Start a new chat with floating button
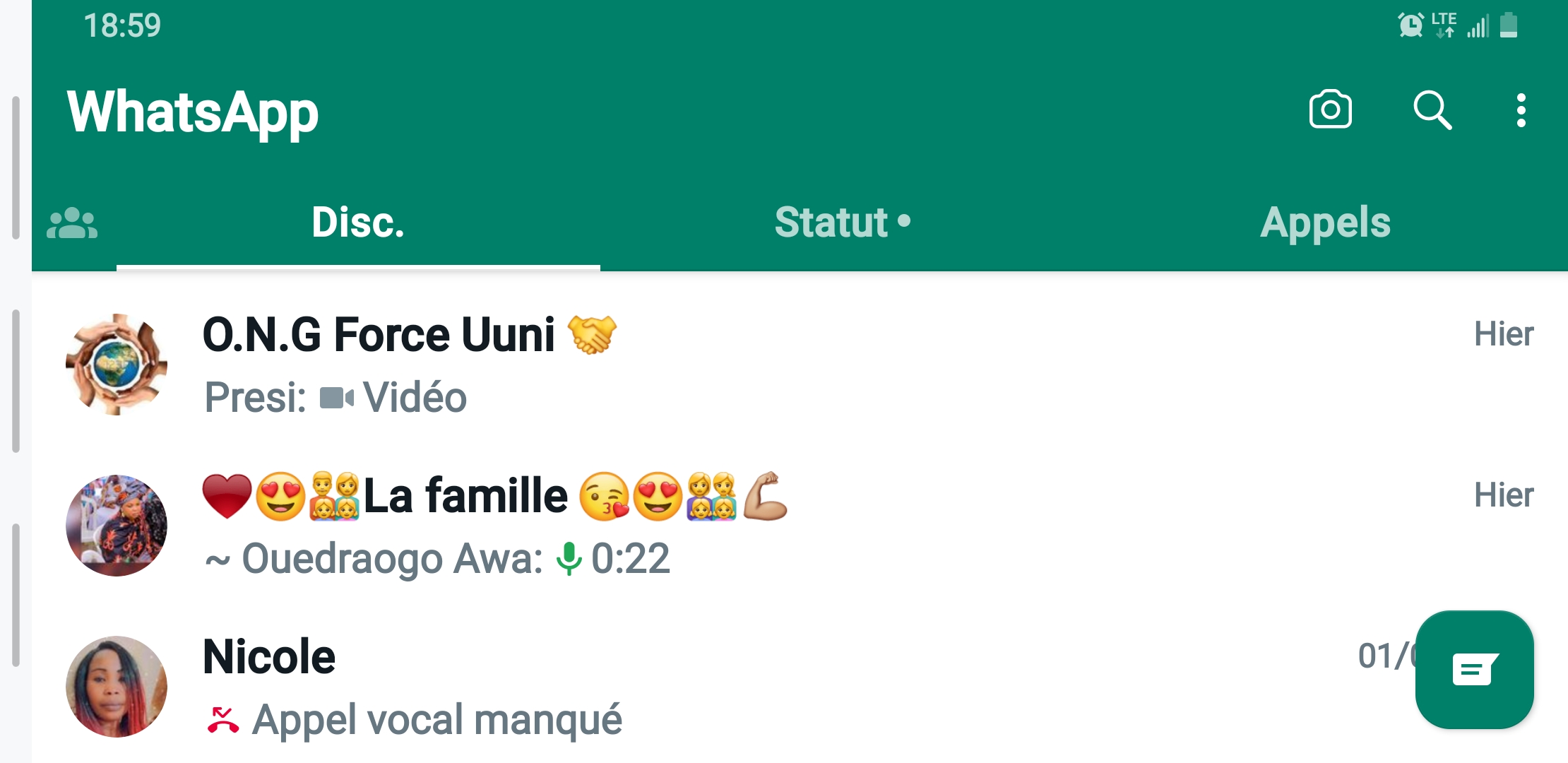The image size is (1568, 763). 1474,669
